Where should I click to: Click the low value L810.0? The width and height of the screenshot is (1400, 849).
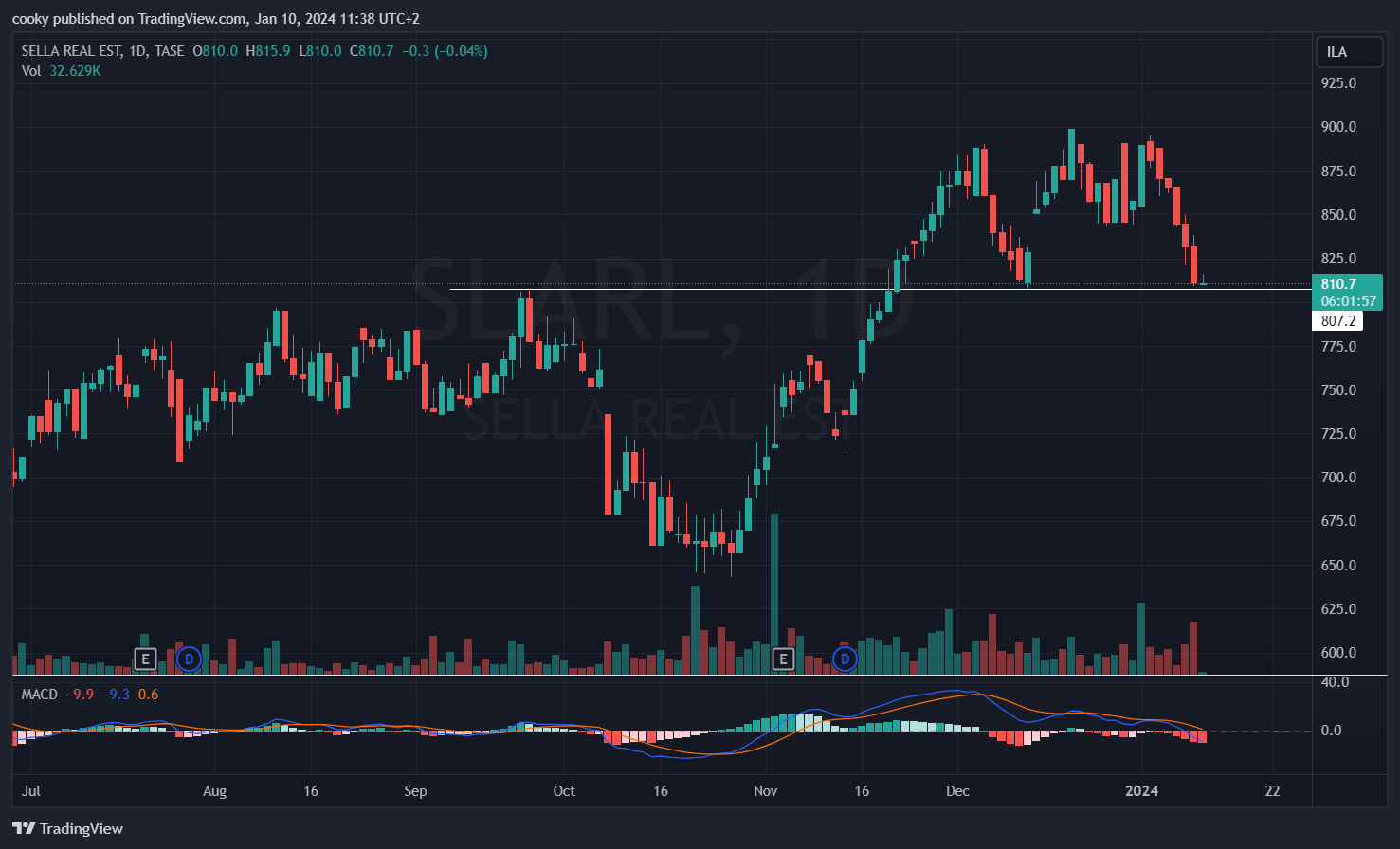[320, 51]
